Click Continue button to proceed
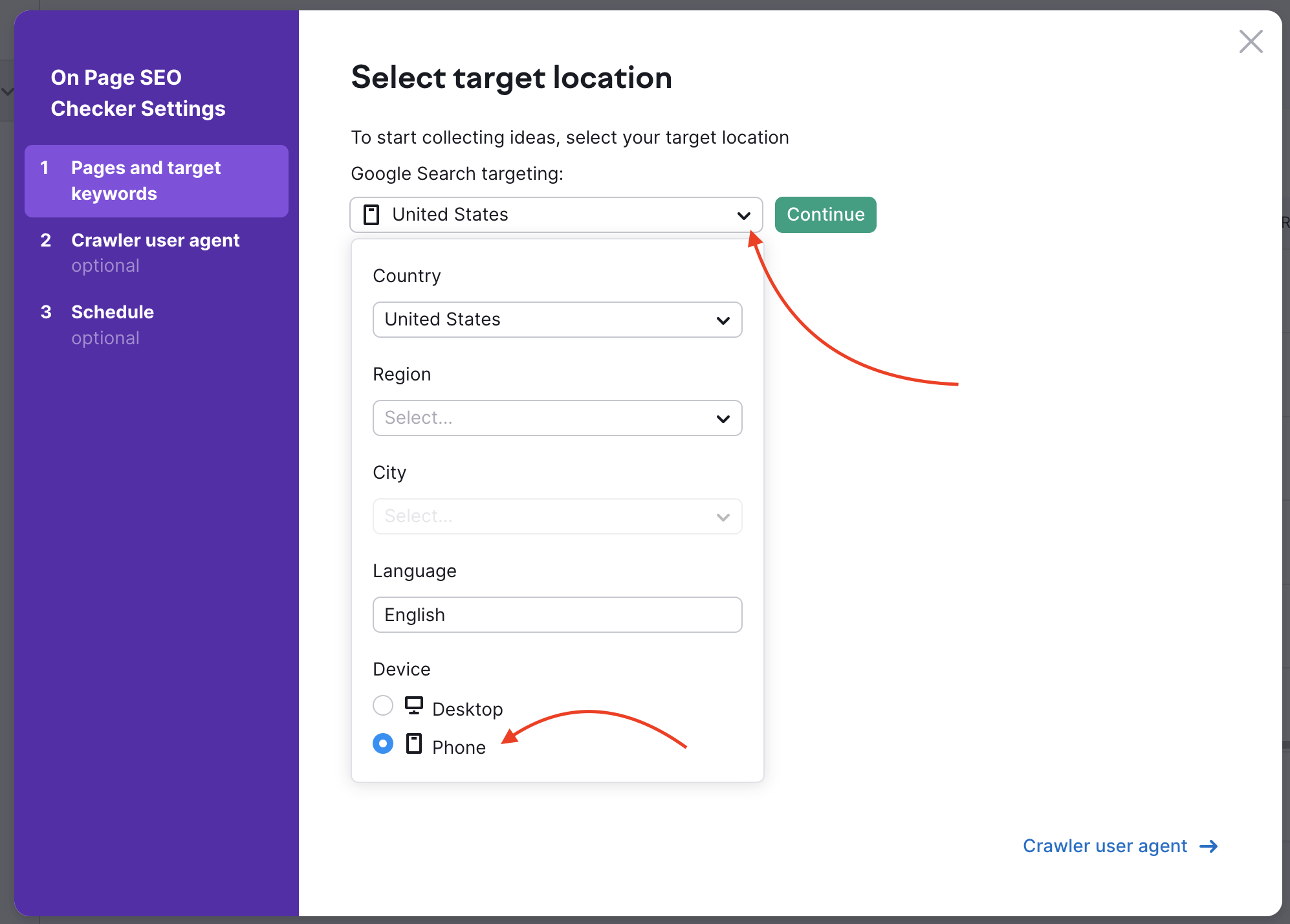Screen dimensions: 1290x924 tap(826, 214)
